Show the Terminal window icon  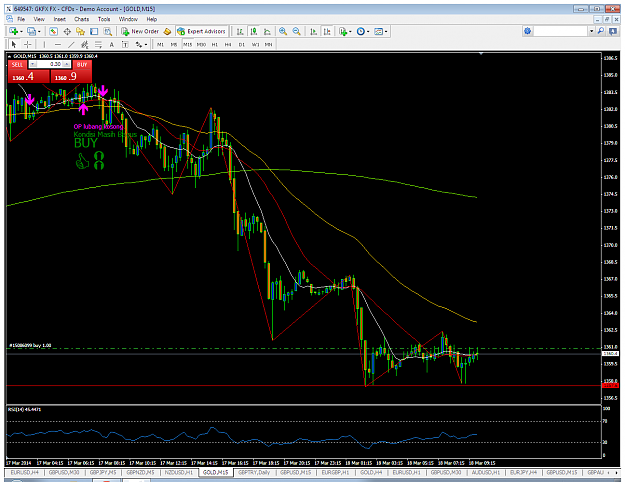pyautogui.click(x=94, y=31)
